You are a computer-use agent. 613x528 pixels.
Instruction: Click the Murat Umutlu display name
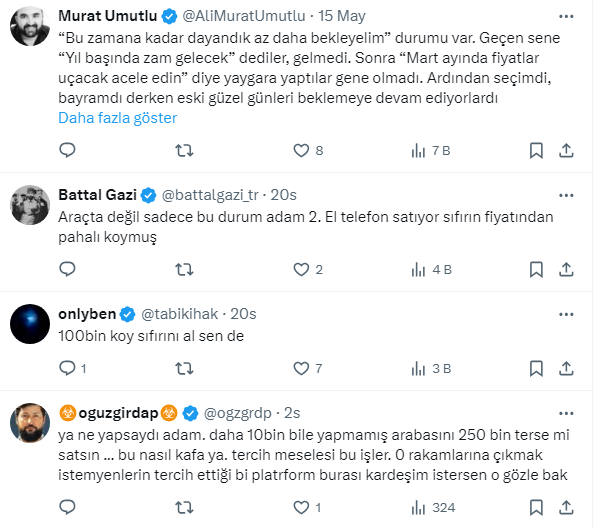click(109, 16)
